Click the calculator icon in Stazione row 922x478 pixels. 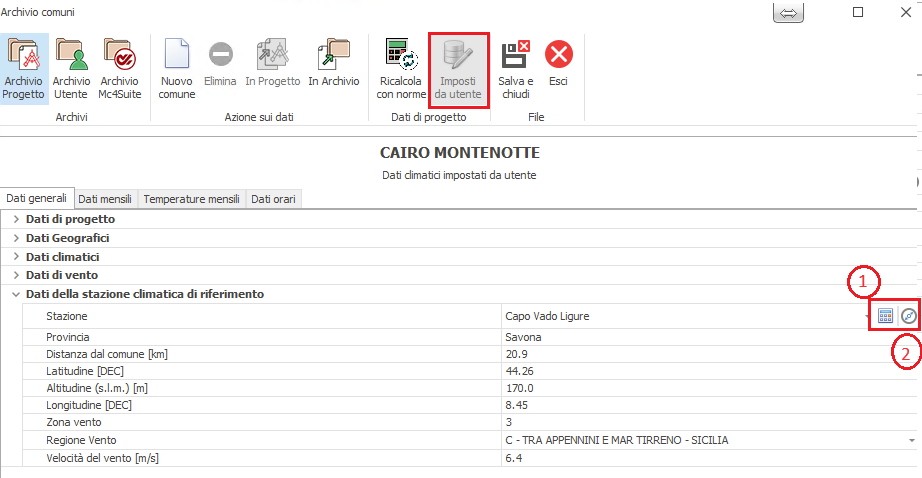pos(885,316)
